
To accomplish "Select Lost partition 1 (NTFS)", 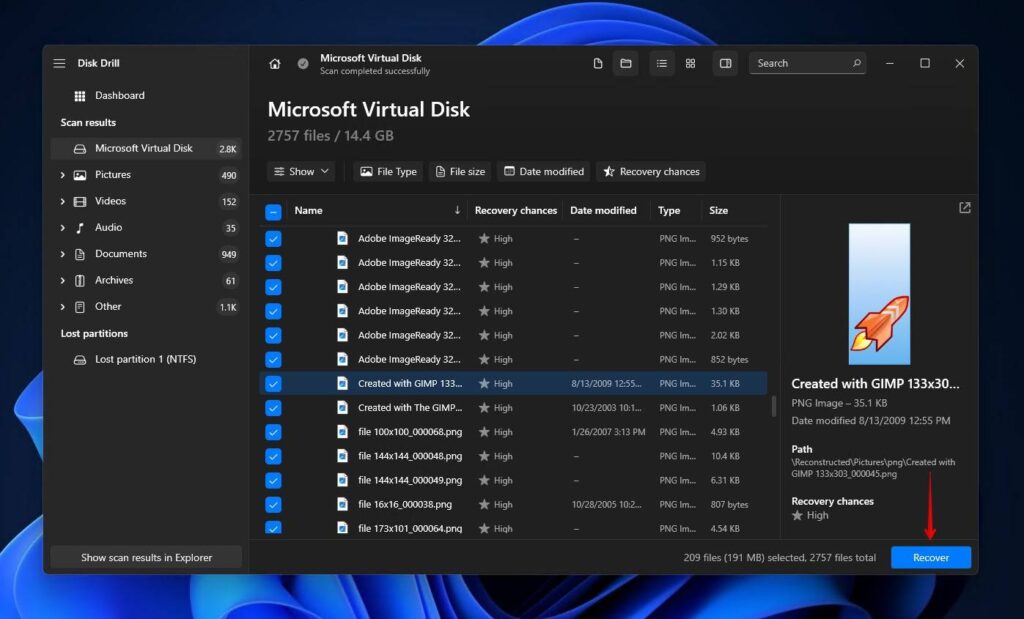I will tap(146, 358).
